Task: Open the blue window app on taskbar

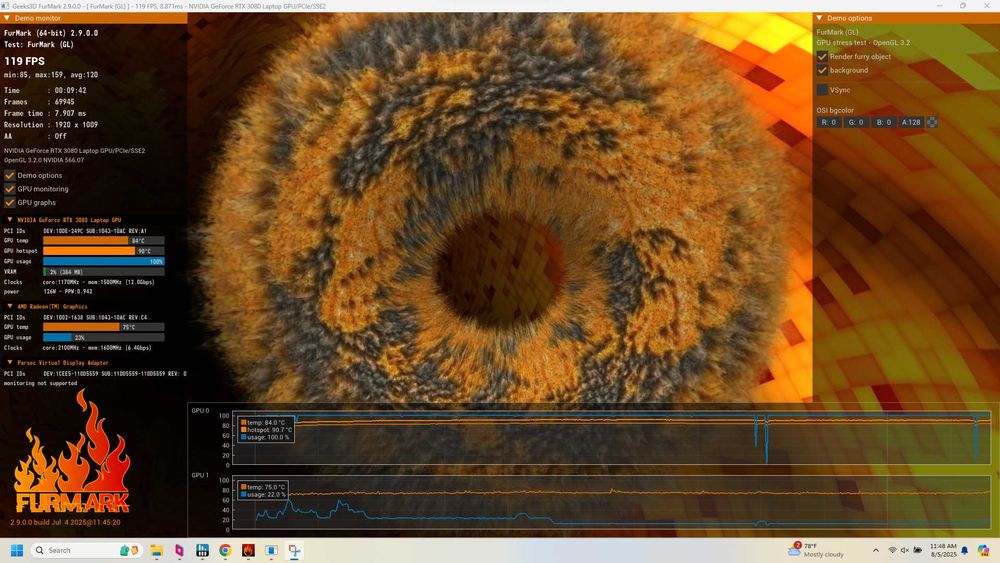Action: pyautogui.click(x=271, y=550)
